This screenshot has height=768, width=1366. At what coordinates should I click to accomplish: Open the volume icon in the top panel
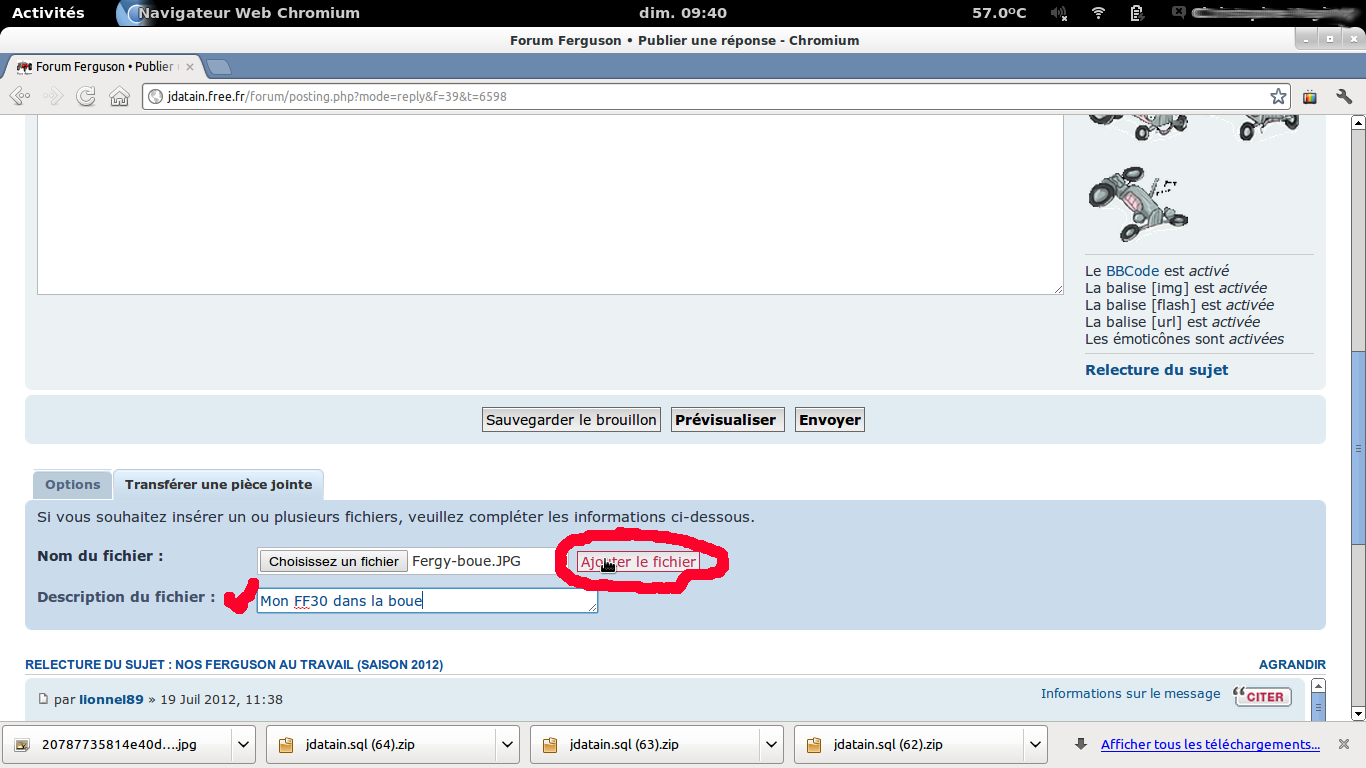coord(1059,13)
